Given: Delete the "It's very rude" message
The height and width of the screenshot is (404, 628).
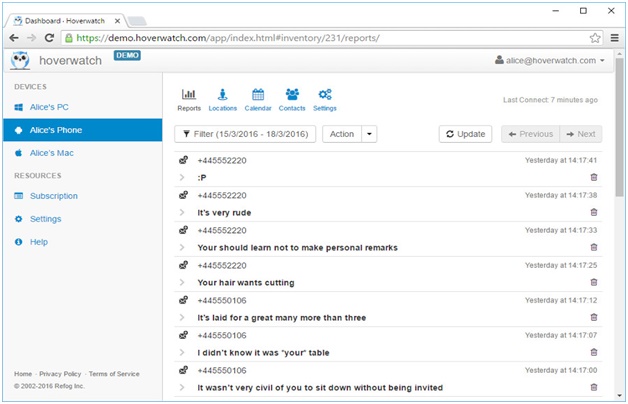Looking at the screenshot, I should (x=594, y=212).
